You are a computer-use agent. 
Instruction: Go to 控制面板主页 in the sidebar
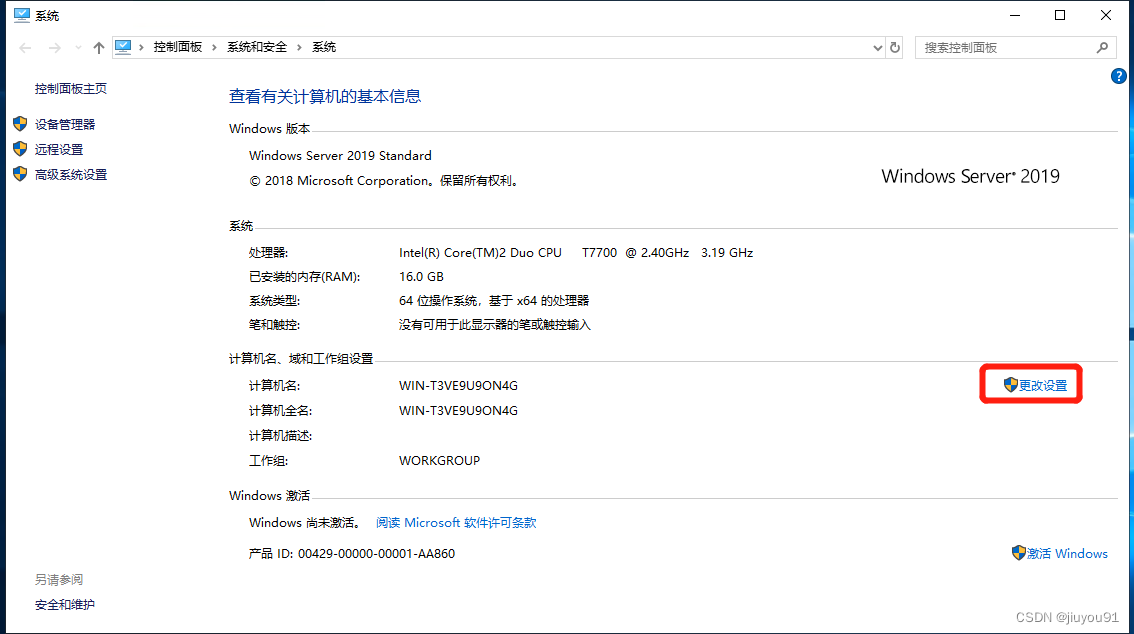[71, 89]
